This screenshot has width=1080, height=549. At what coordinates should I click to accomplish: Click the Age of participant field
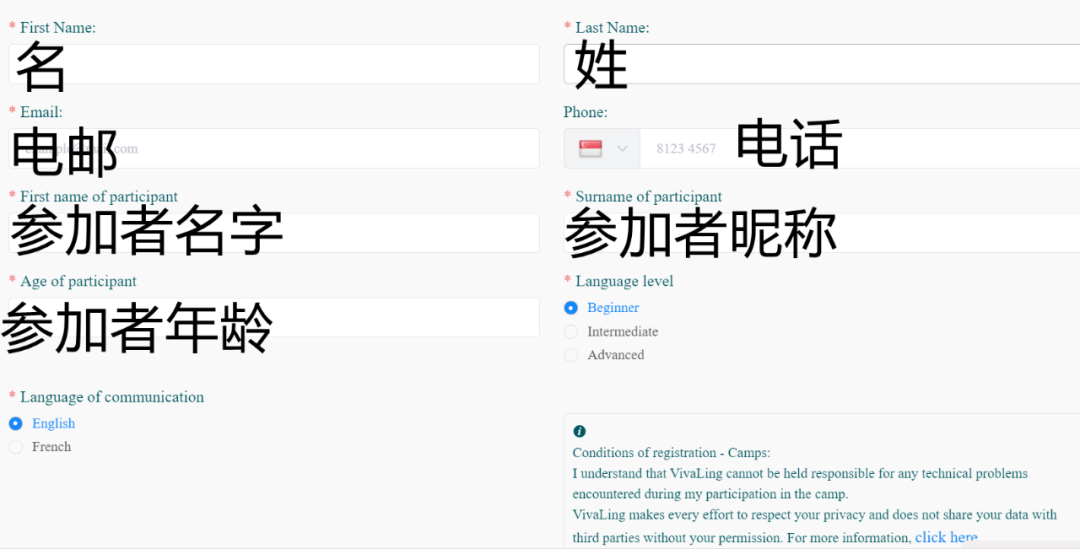[x=273, y=318]
